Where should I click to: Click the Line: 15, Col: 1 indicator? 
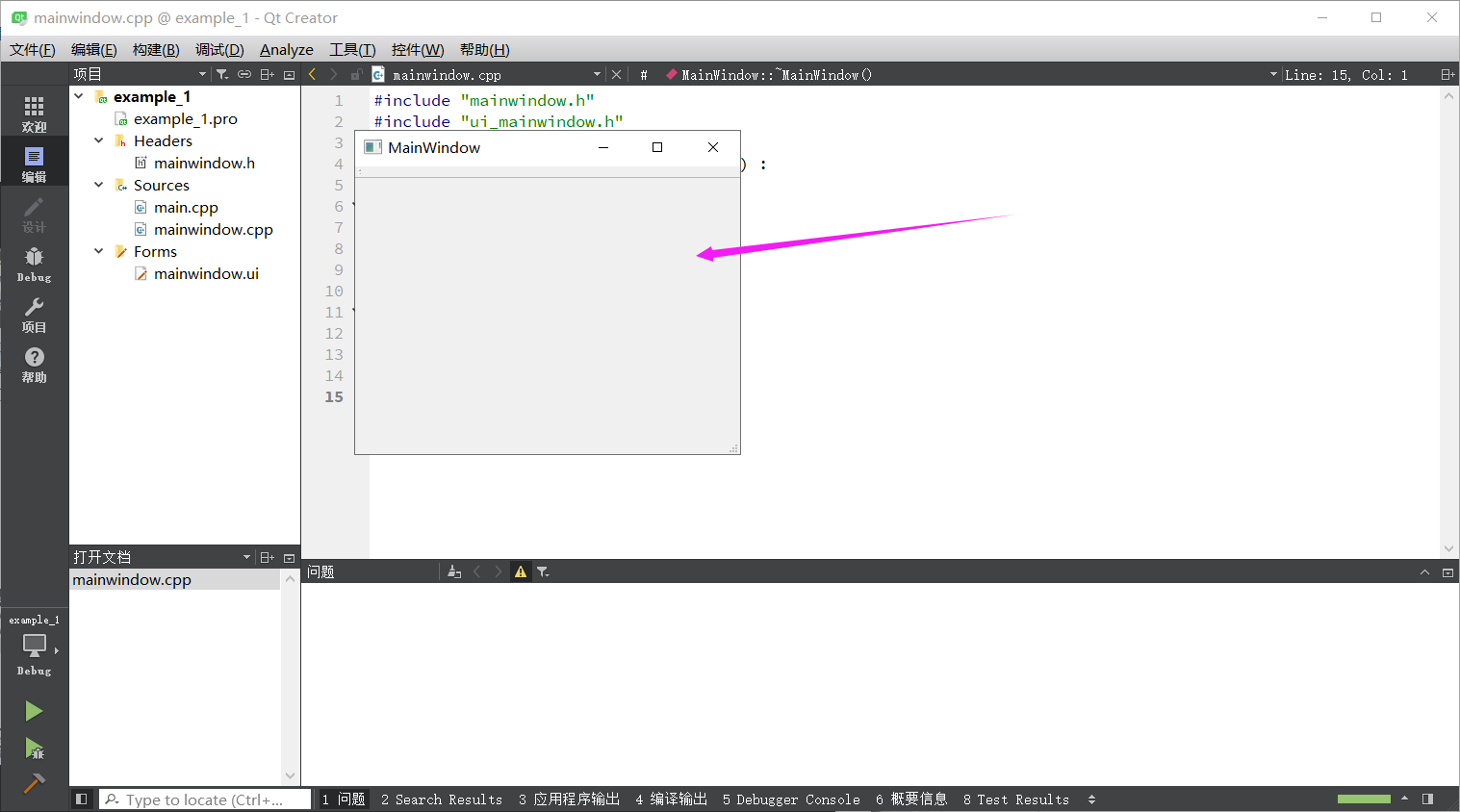point(1346,74)
